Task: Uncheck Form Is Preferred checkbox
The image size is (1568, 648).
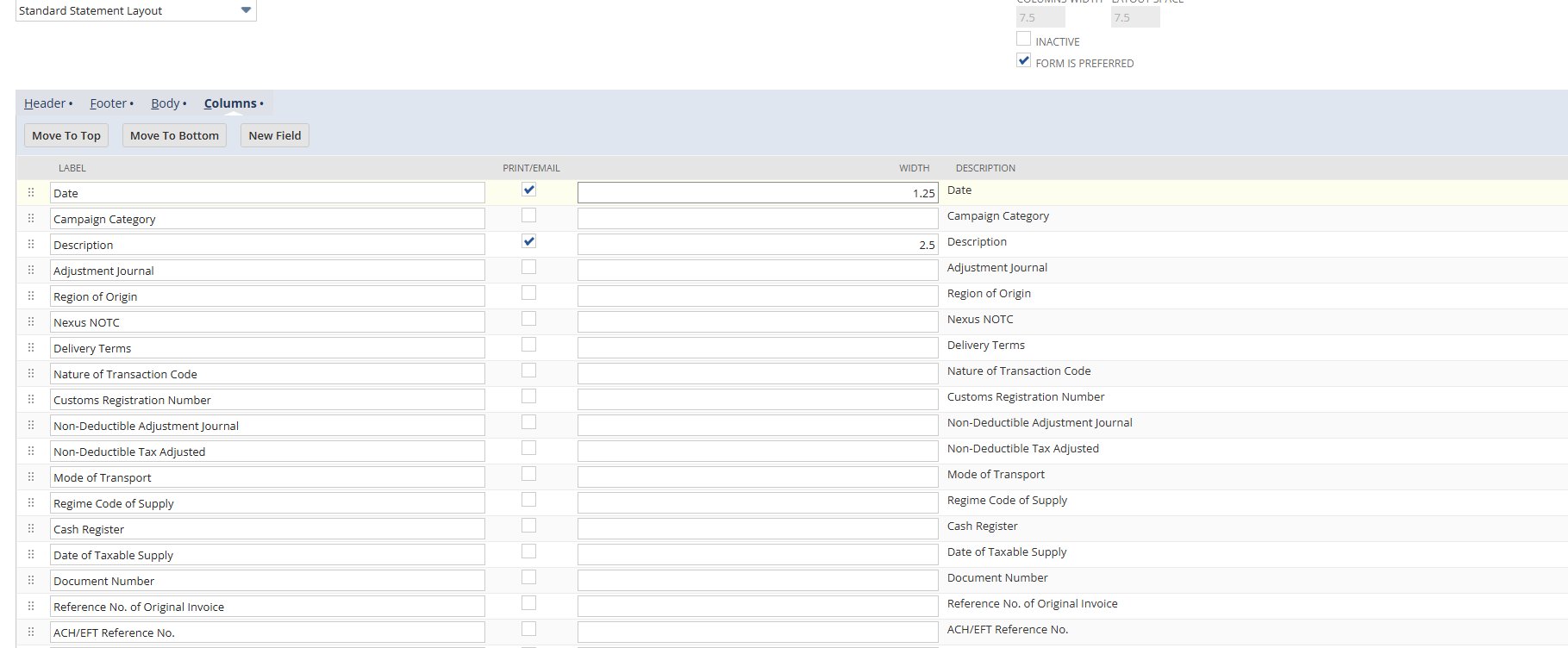Action: pyautogui.click(x=1023, y=60)
